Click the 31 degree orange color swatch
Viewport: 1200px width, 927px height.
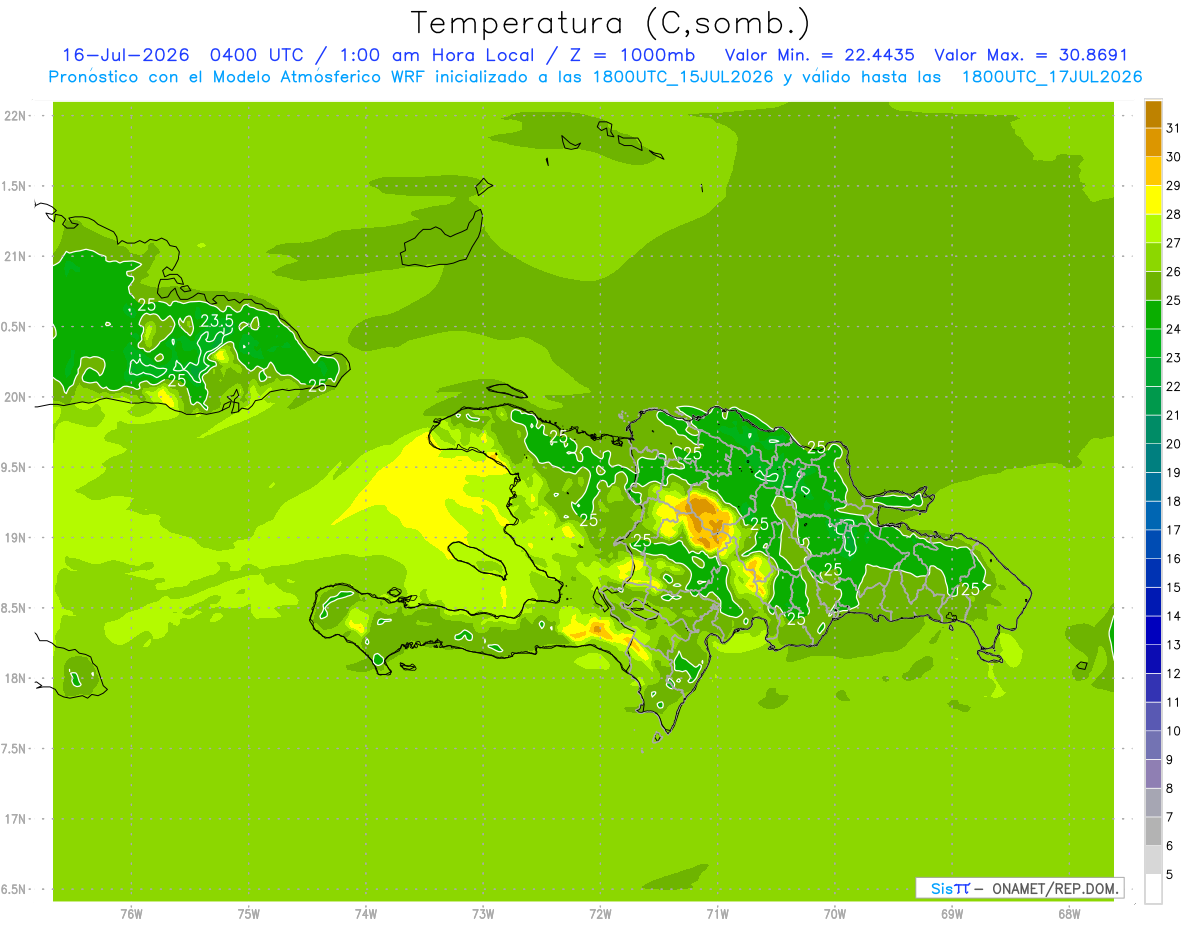1153,115
